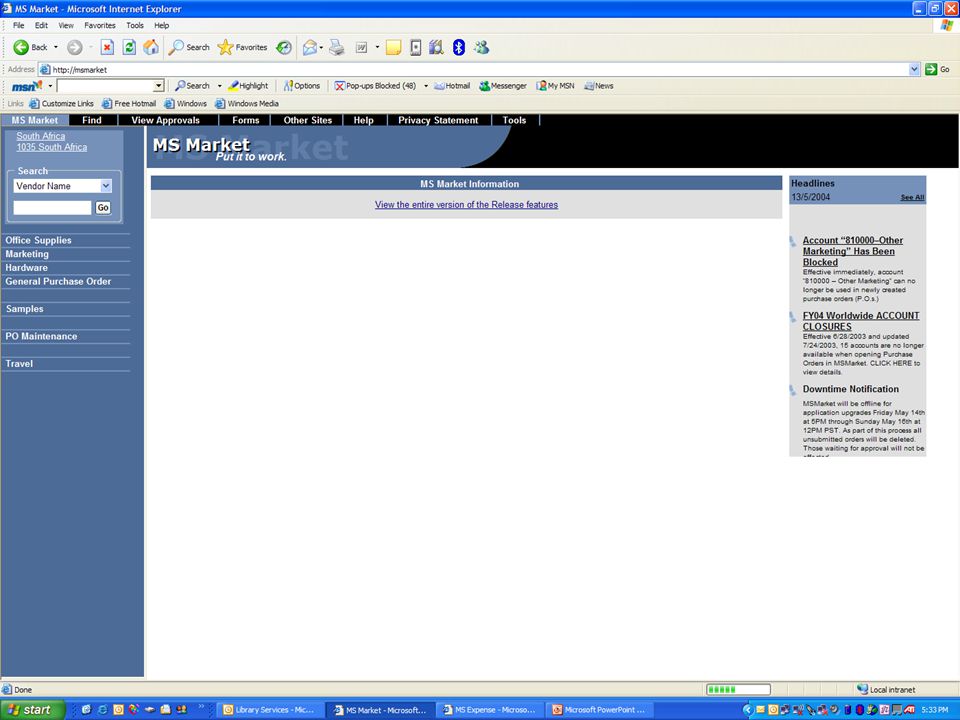Viewport: 960px width, 720px height.
Task: Click the Go button beside address bar
Action: click(937, 69)
